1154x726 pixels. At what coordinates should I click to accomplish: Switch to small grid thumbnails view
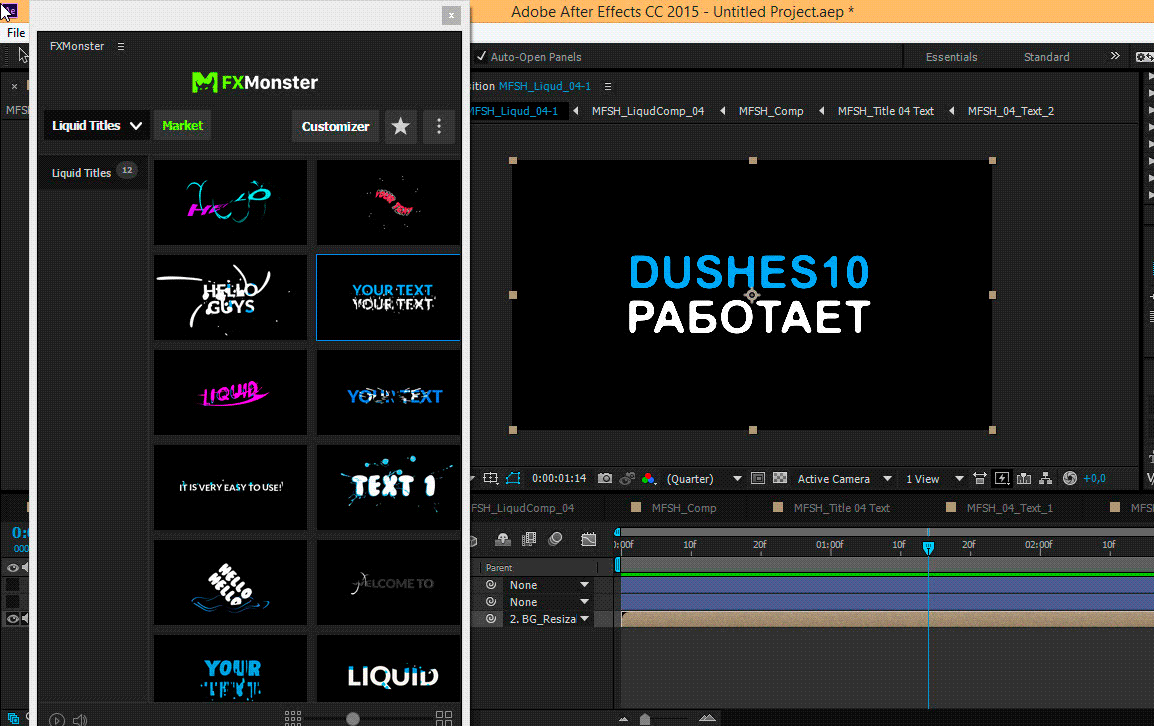tap(293, 718)
